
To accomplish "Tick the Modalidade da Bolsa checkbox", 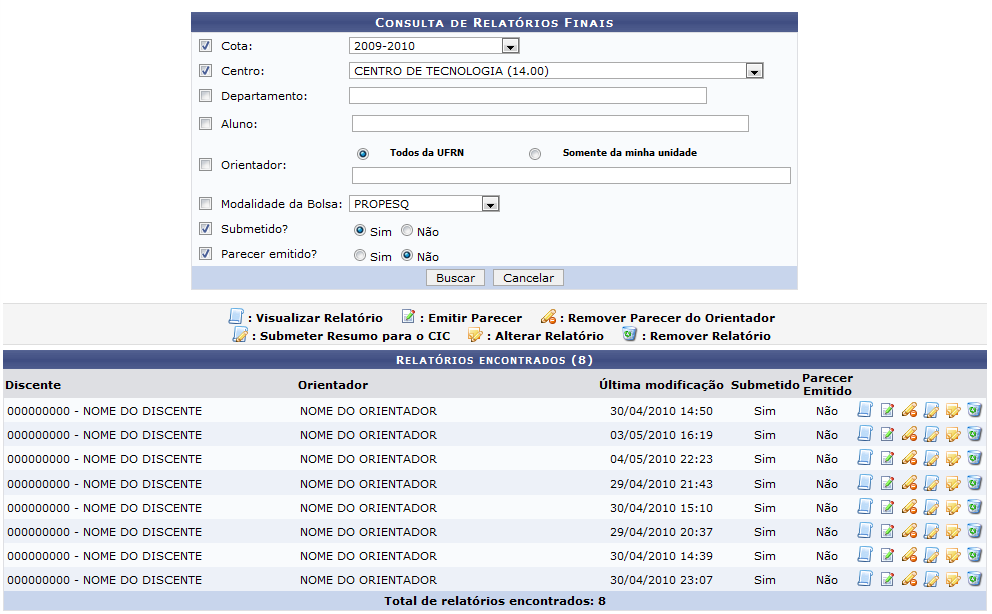I will (x=205, y=204).
